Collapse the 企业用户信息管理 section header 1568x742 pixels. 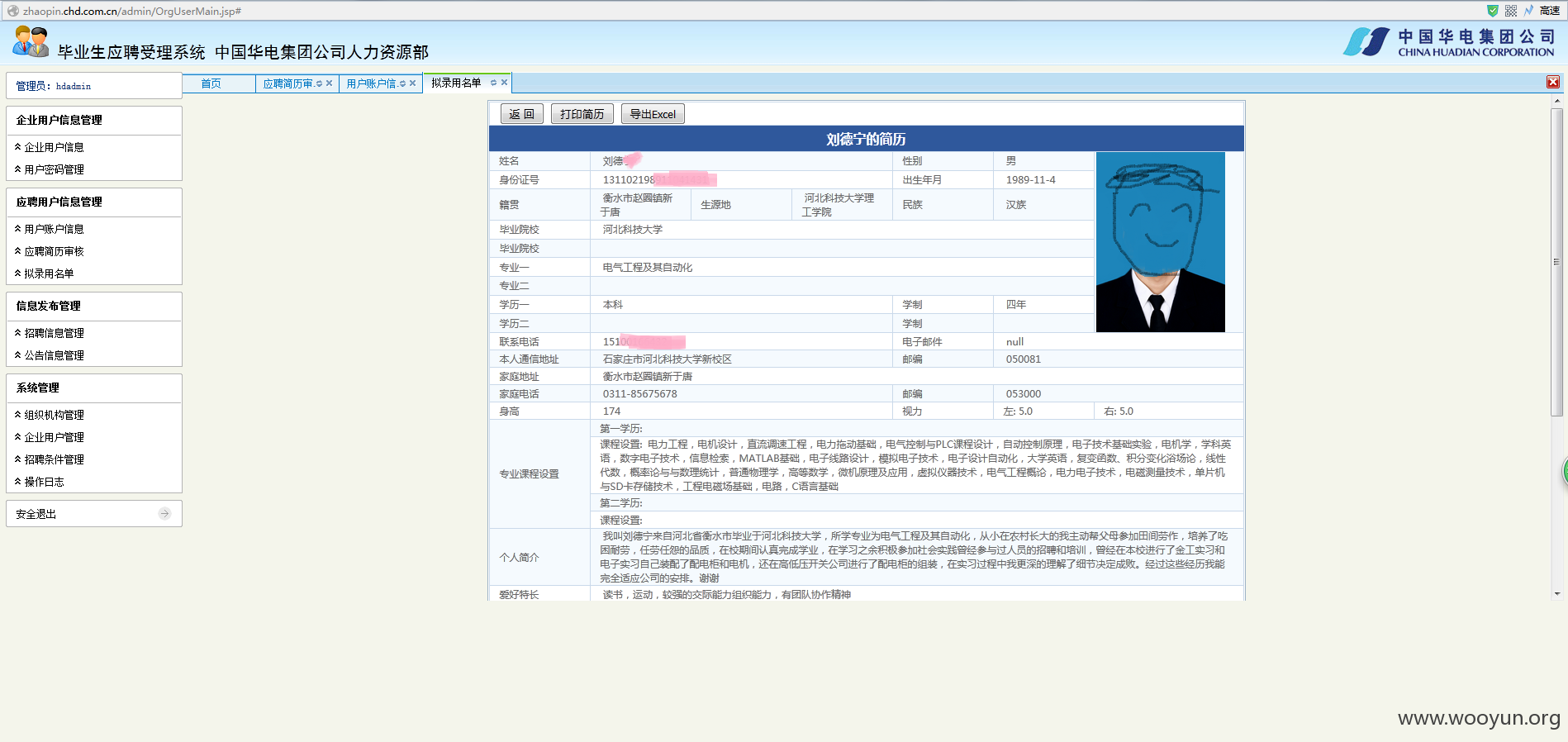pos(94,121)
